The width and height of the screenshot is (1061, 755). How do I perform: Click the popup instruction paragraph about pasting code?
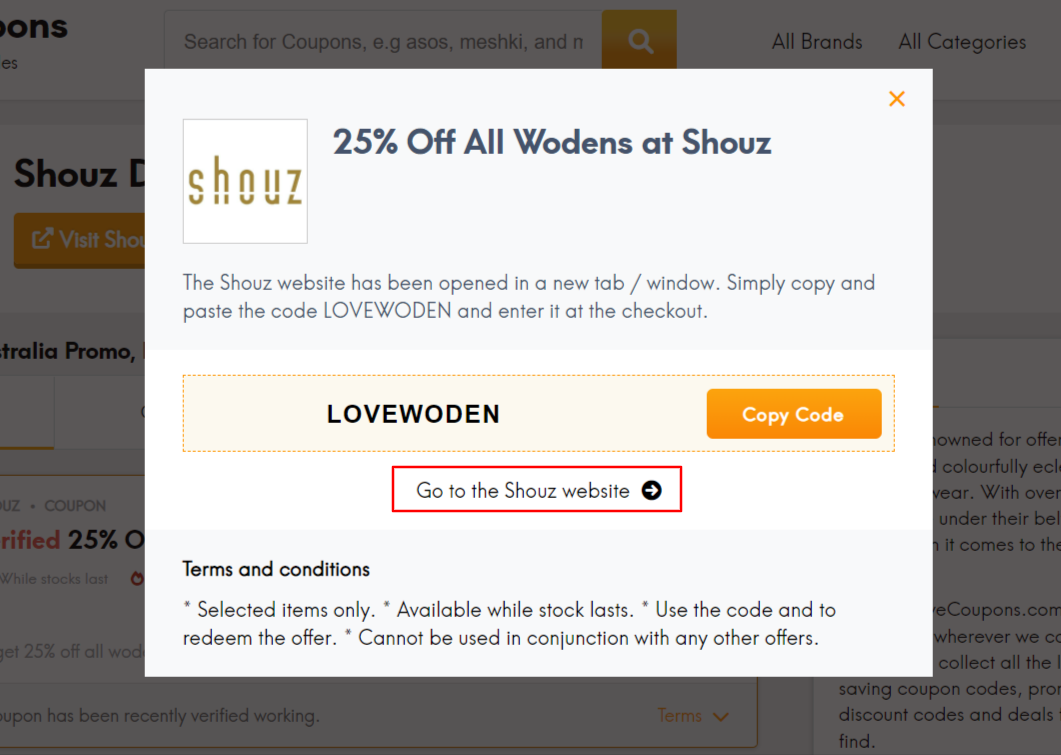tap(529, 296)
